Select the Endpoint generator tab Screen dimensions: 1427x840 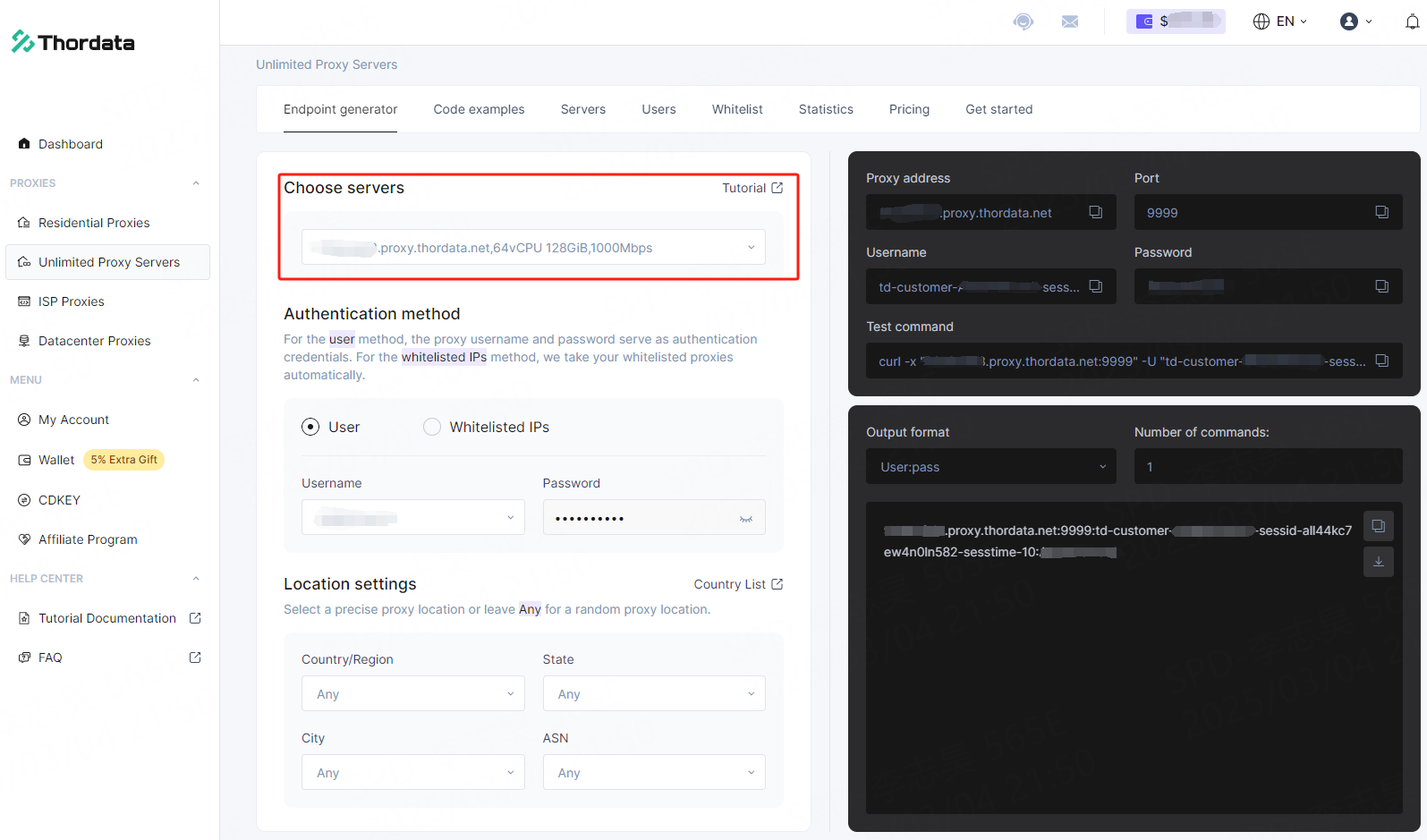coord(340,109)
